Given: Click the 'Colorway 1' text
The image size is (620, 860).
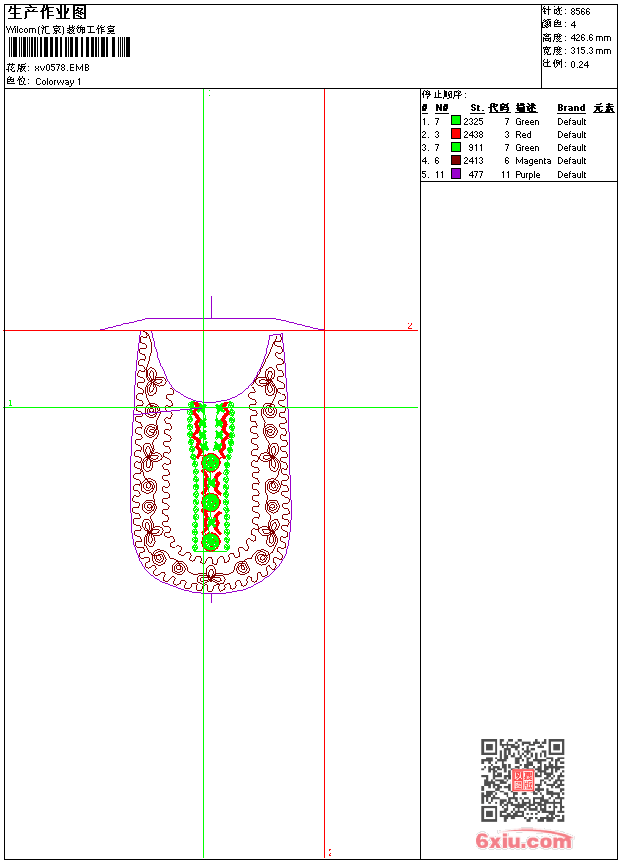Looking at the screenshot, I should pos(58,82).
